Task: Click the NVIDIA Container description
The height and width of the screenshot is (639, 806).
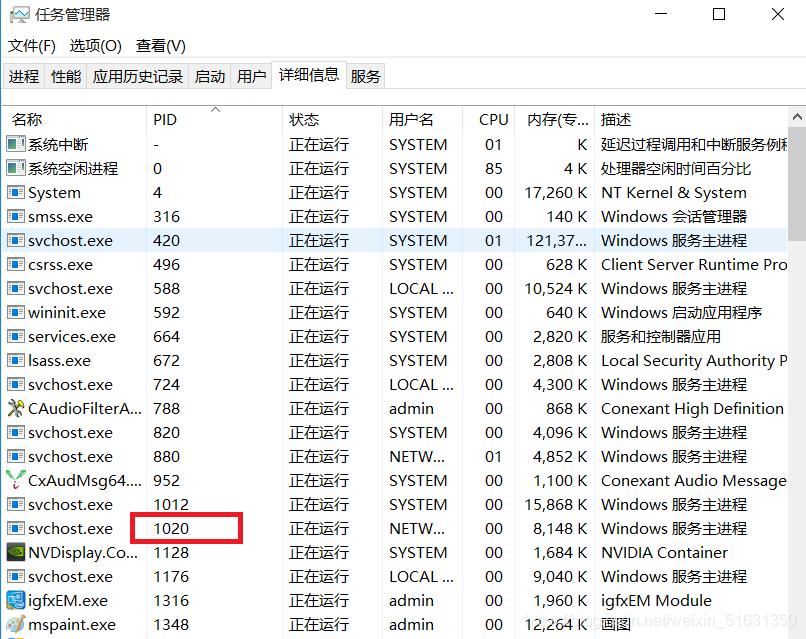Action: point(665,552)
